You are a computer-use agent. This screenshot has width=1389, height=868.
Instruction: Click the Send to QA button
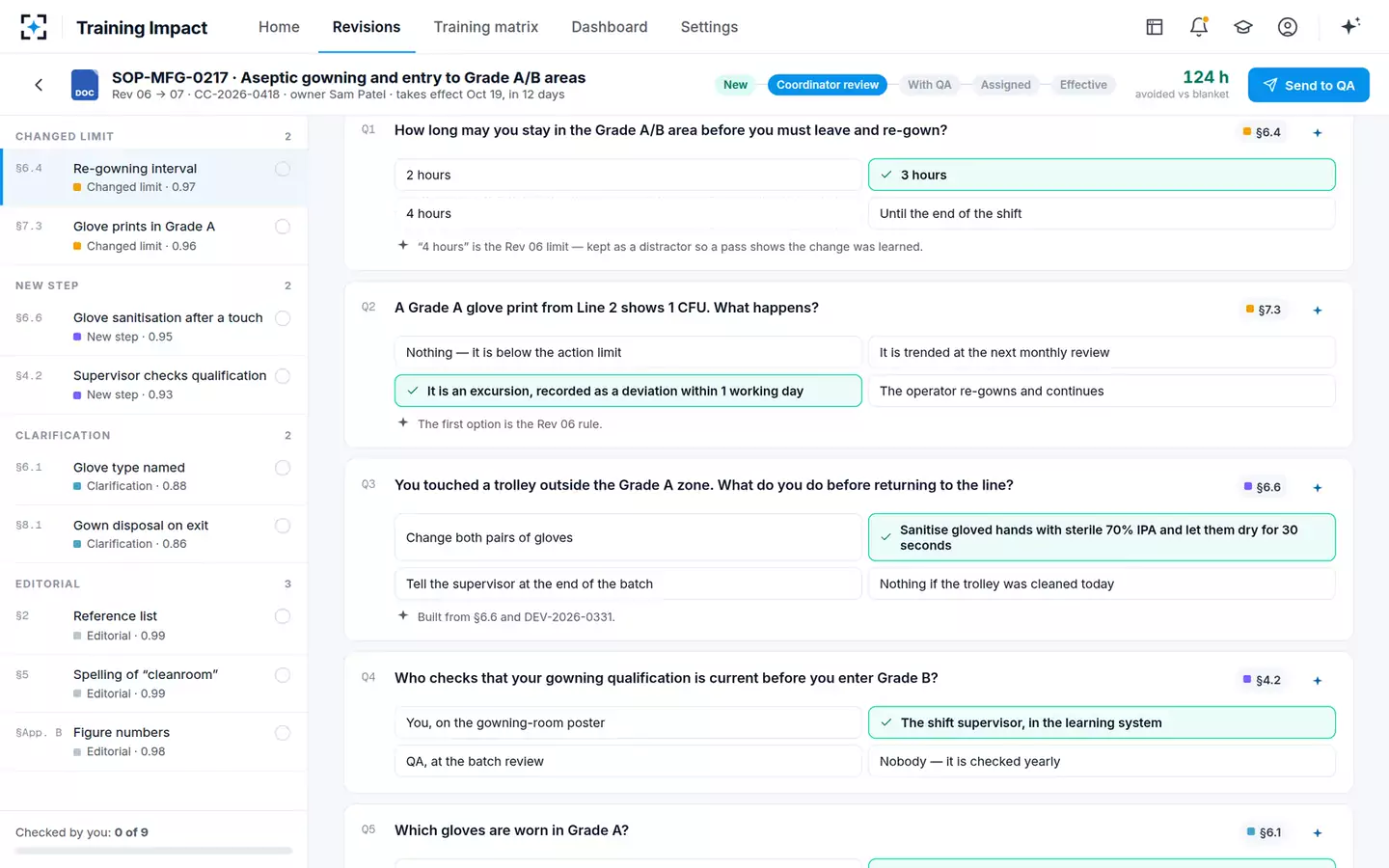pyautogui.click(x=1309, y=85)
